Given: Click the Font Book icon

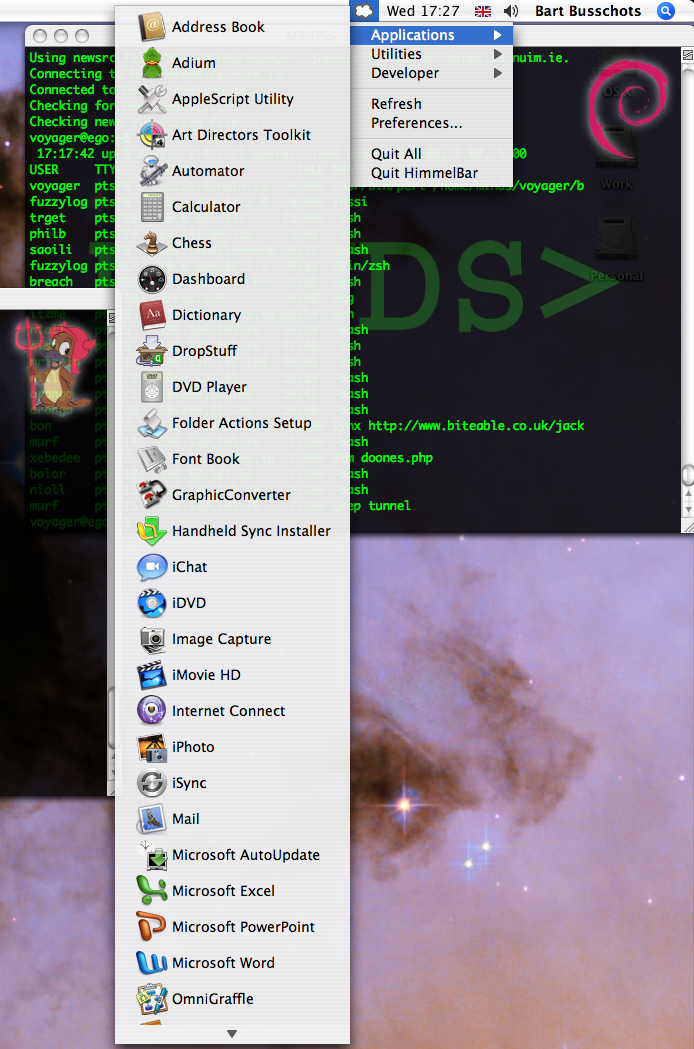Looking at the screenshot, I should (152, 460).
